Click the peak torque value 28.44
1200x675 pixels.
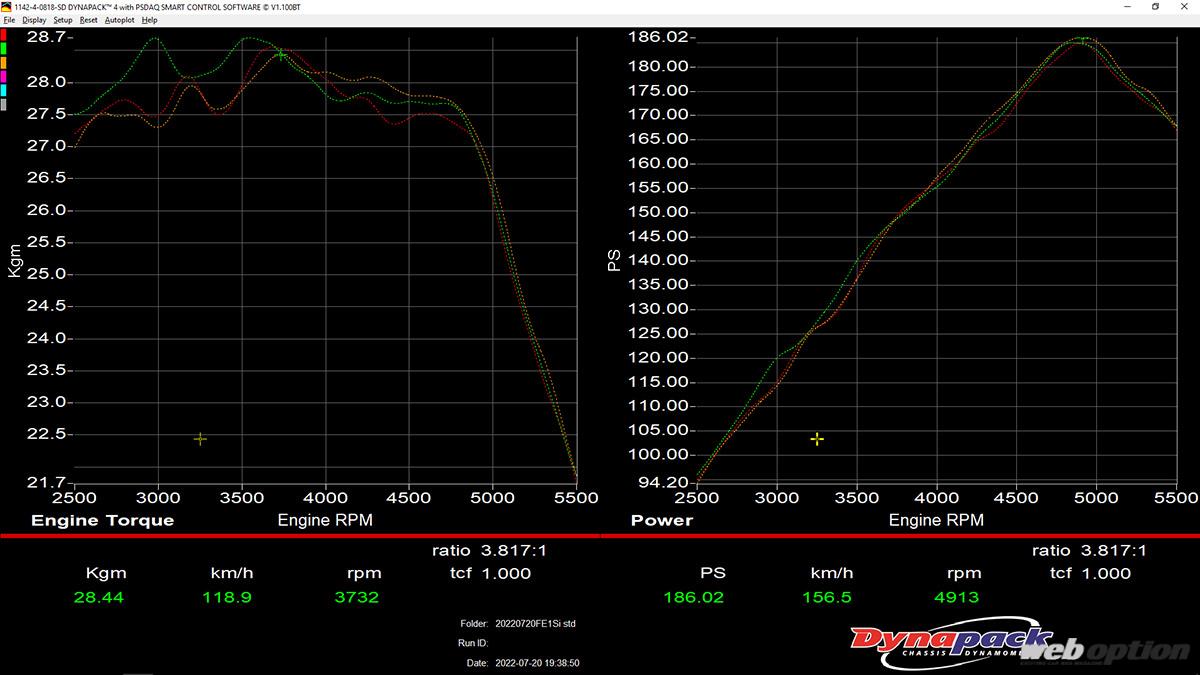click(x=94, y=598)
